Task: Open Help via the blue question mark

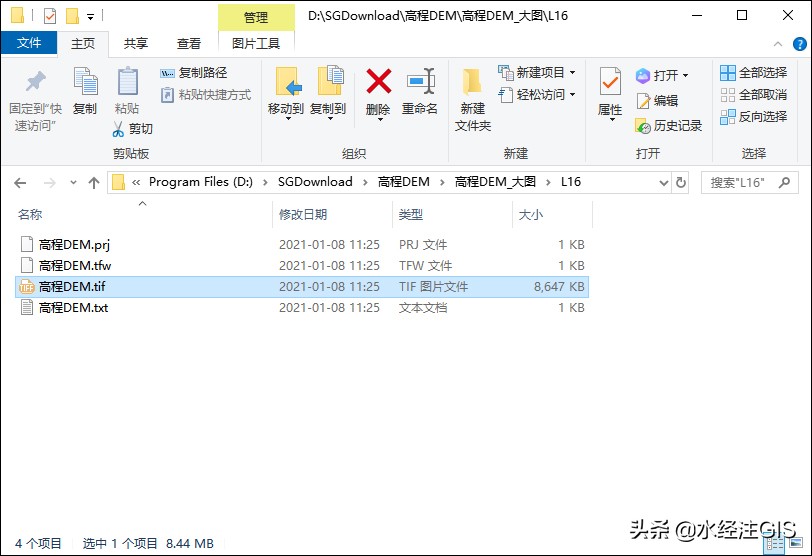Action: click(x=800, y=44)
